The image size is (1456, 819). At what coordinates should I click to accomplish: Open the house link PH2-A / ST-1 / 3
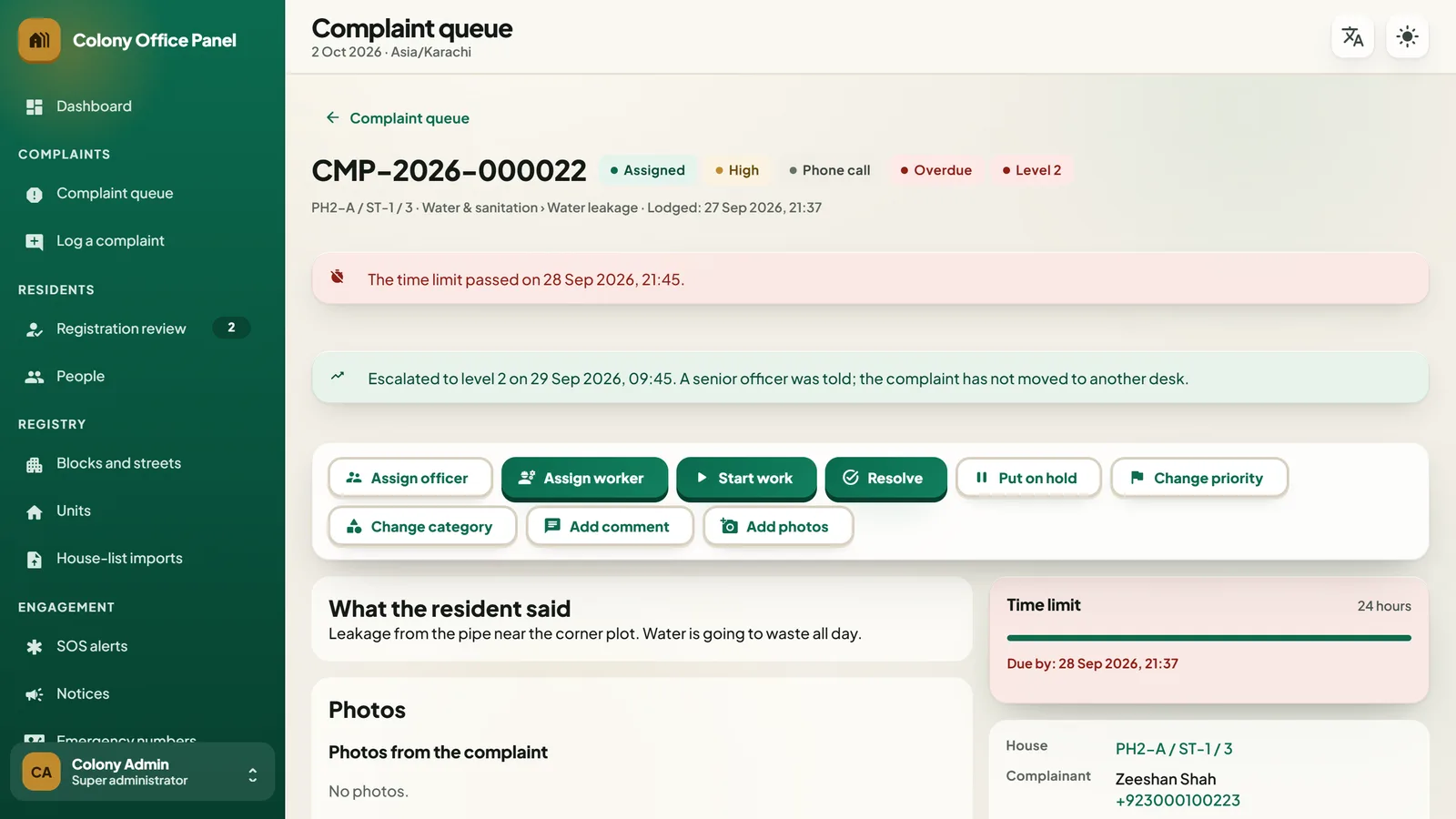[x=1174, y=749]
